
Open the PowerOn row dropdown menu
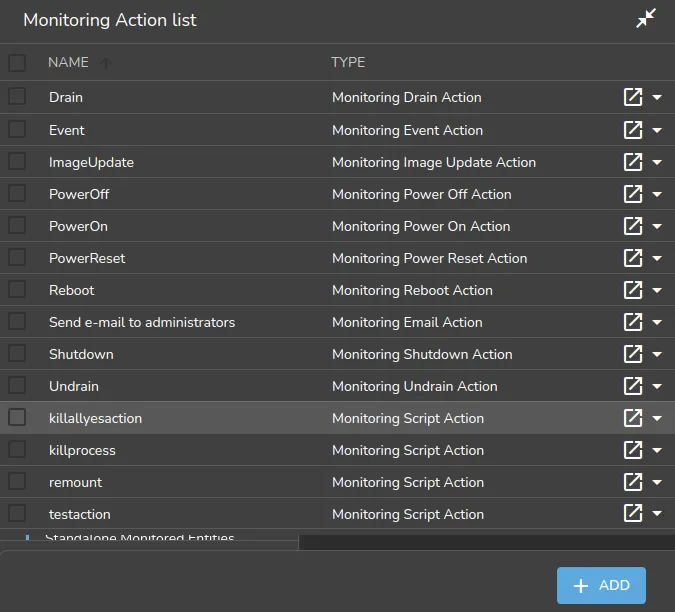[657, 226]
